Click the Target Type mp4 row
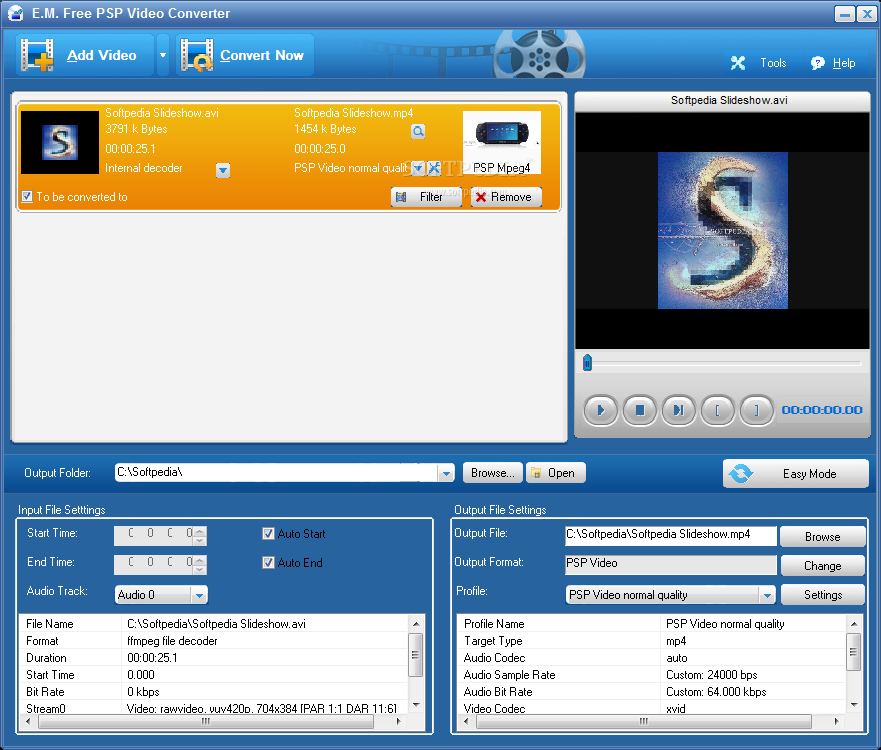The width and height of the screenshot is (881, 750). click(x=652, y=641)
